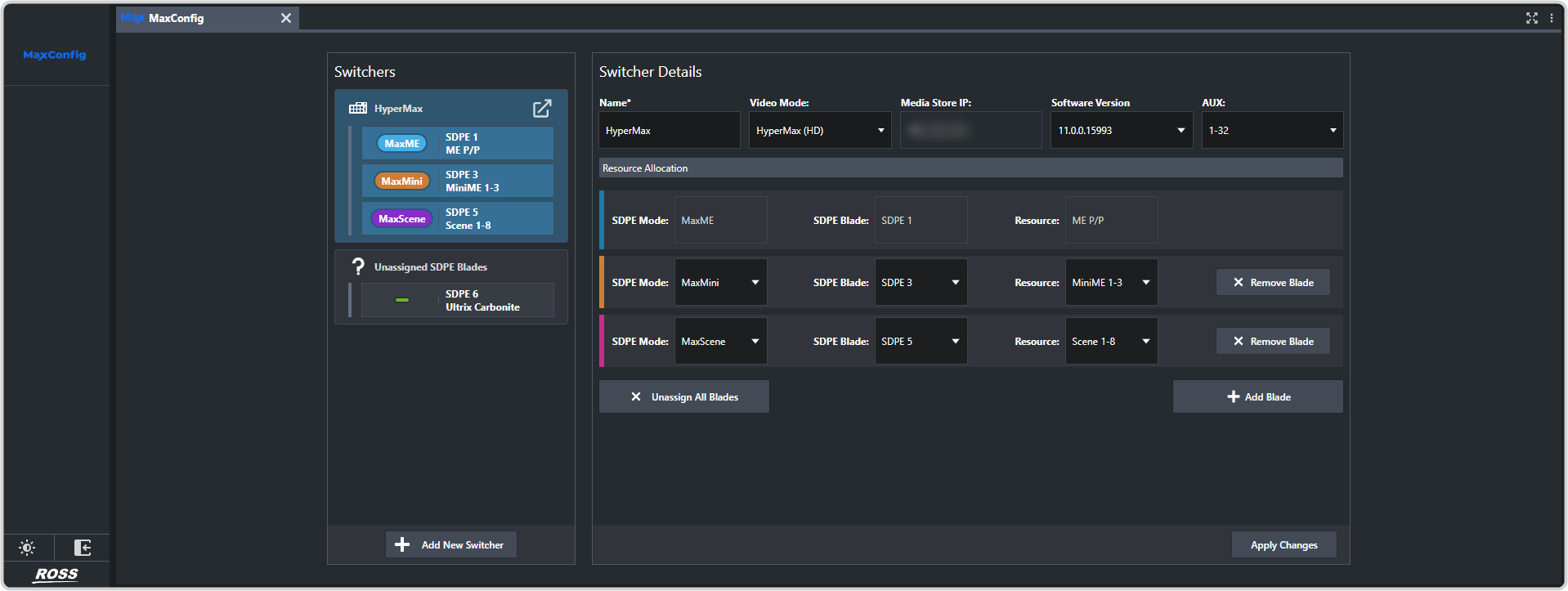This screenshot has width=1568, height=591.
Task: Click the Media Store IP field
Action: (x=971, y=131)
